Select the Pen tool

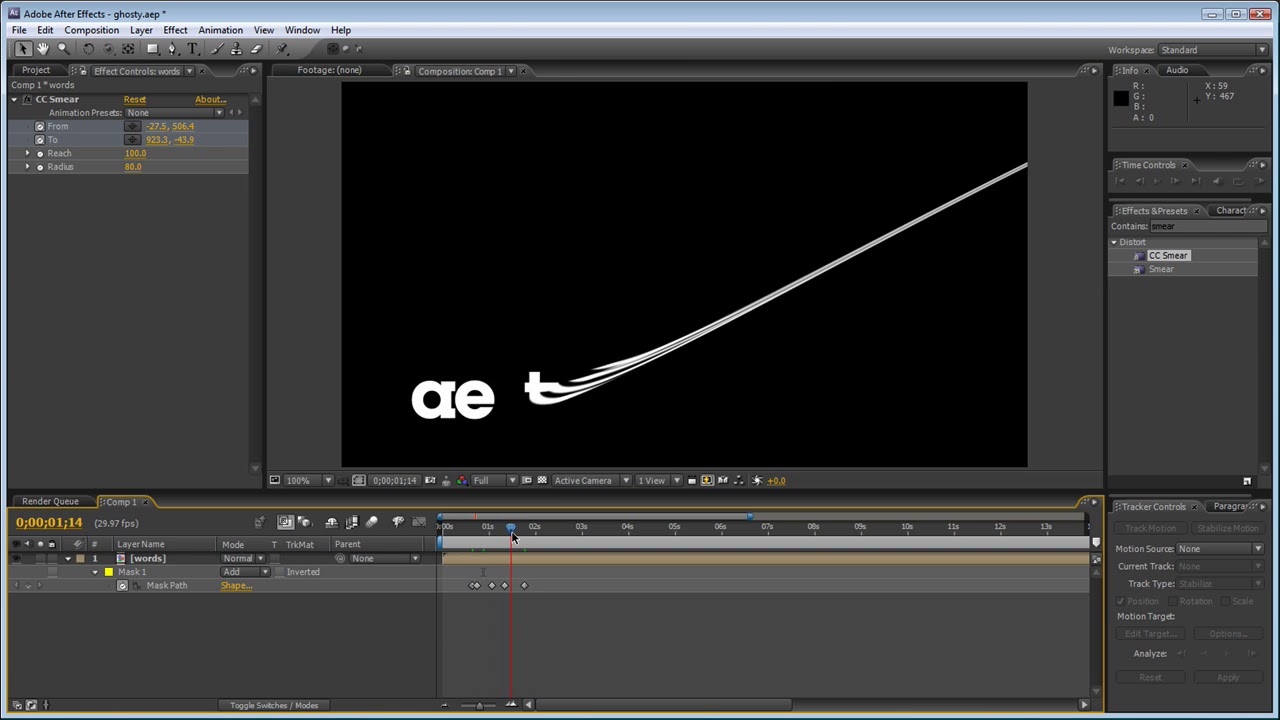point(173,49)
